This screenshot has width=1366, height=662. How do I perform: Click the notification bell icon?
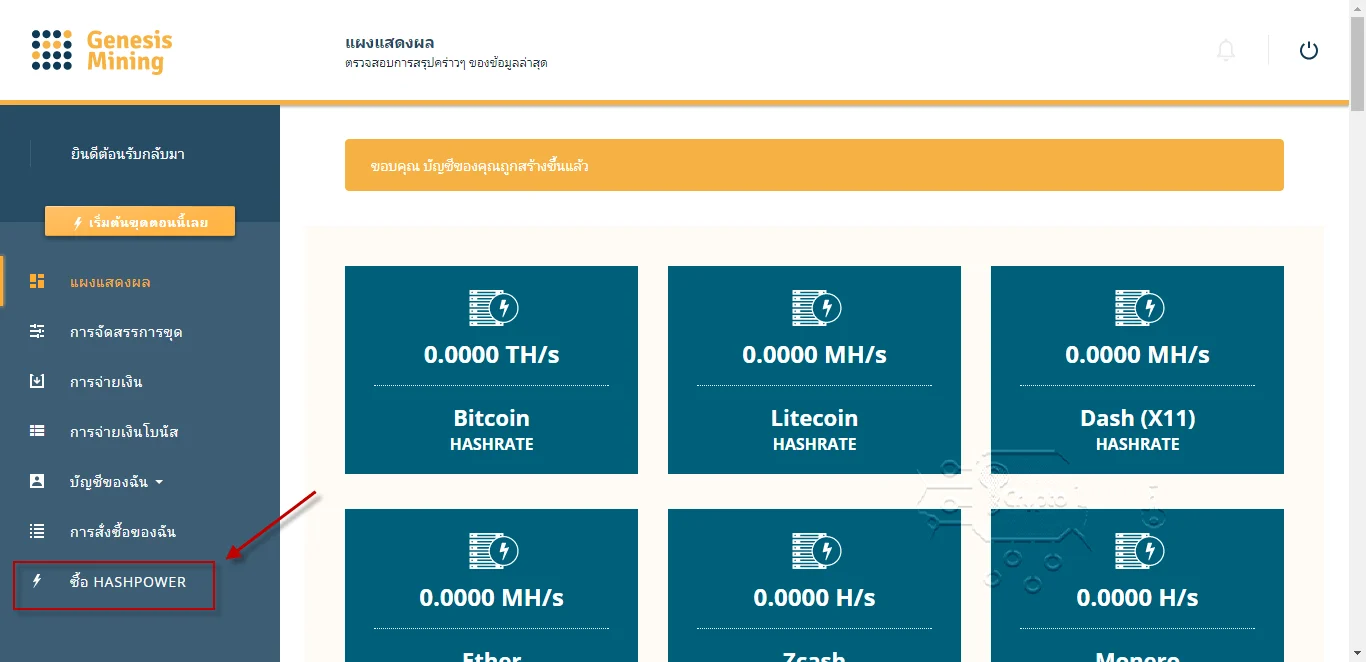1225,50
